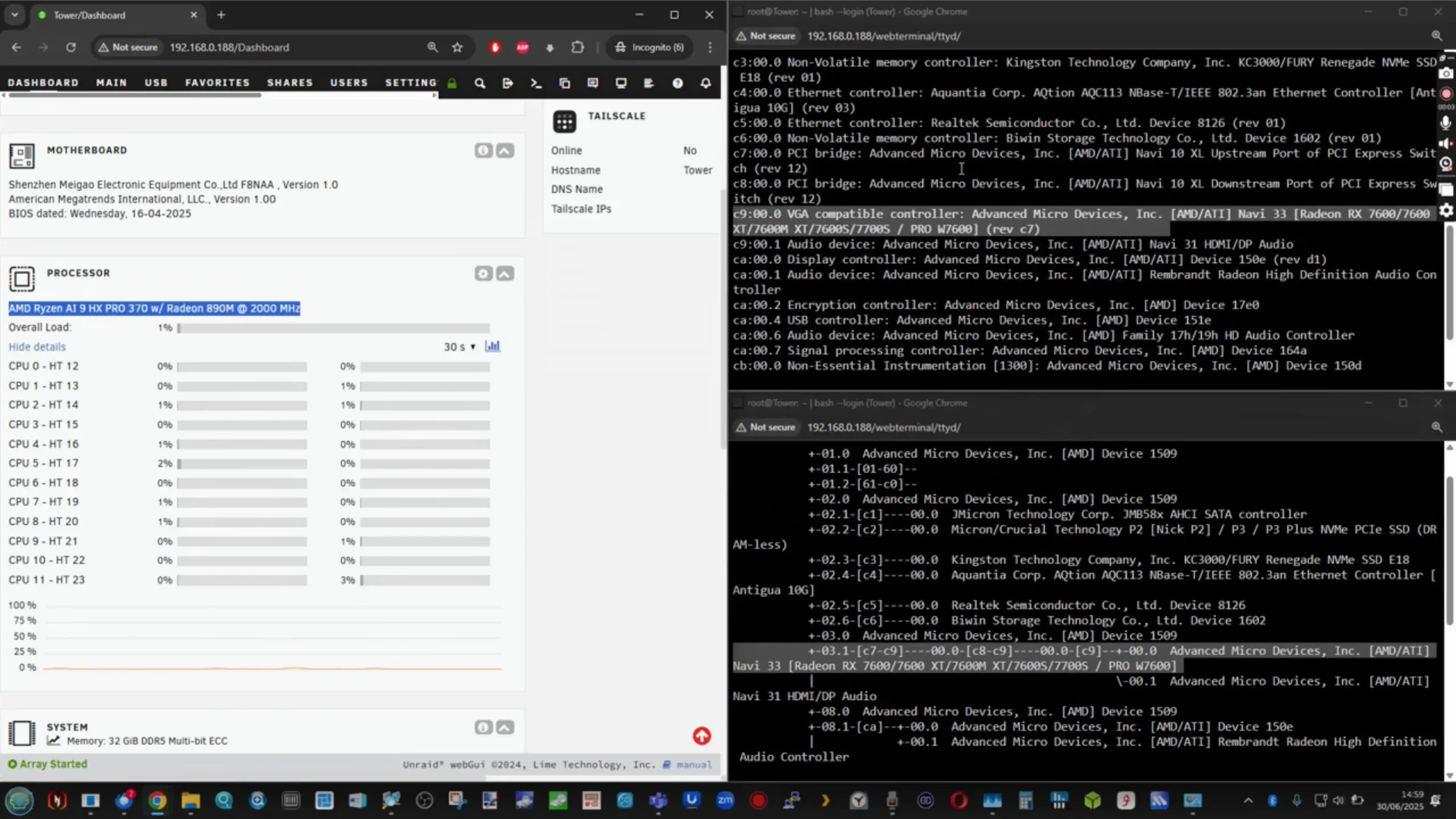This screenshot has width=1456, height=819.
Task: Click Hide details link in Processor panel
Action: pos(37,346)
